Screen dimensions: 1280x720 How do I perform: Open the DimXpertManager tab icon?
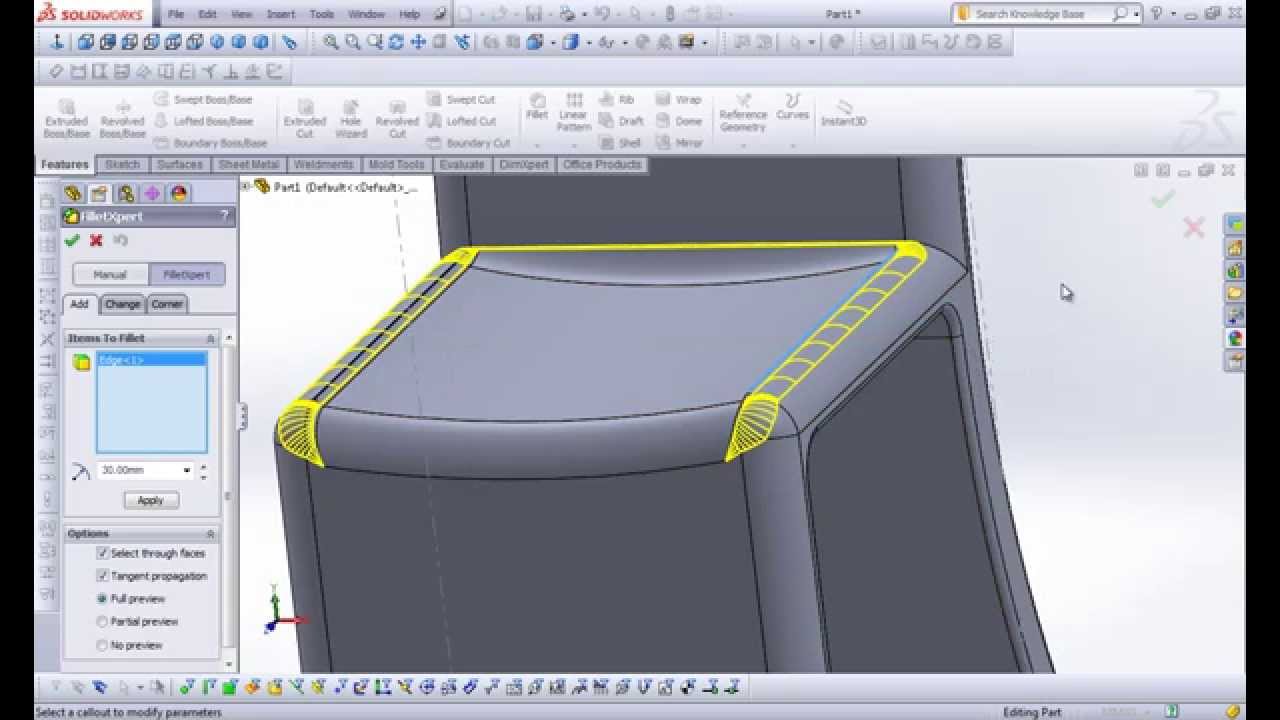pyautogui.click(x=152, y=193)
